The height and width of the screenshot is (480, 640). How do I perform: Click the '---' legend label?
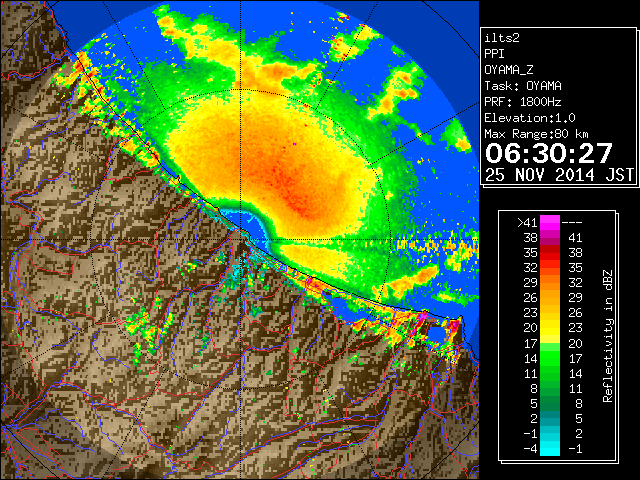point(572,223)
